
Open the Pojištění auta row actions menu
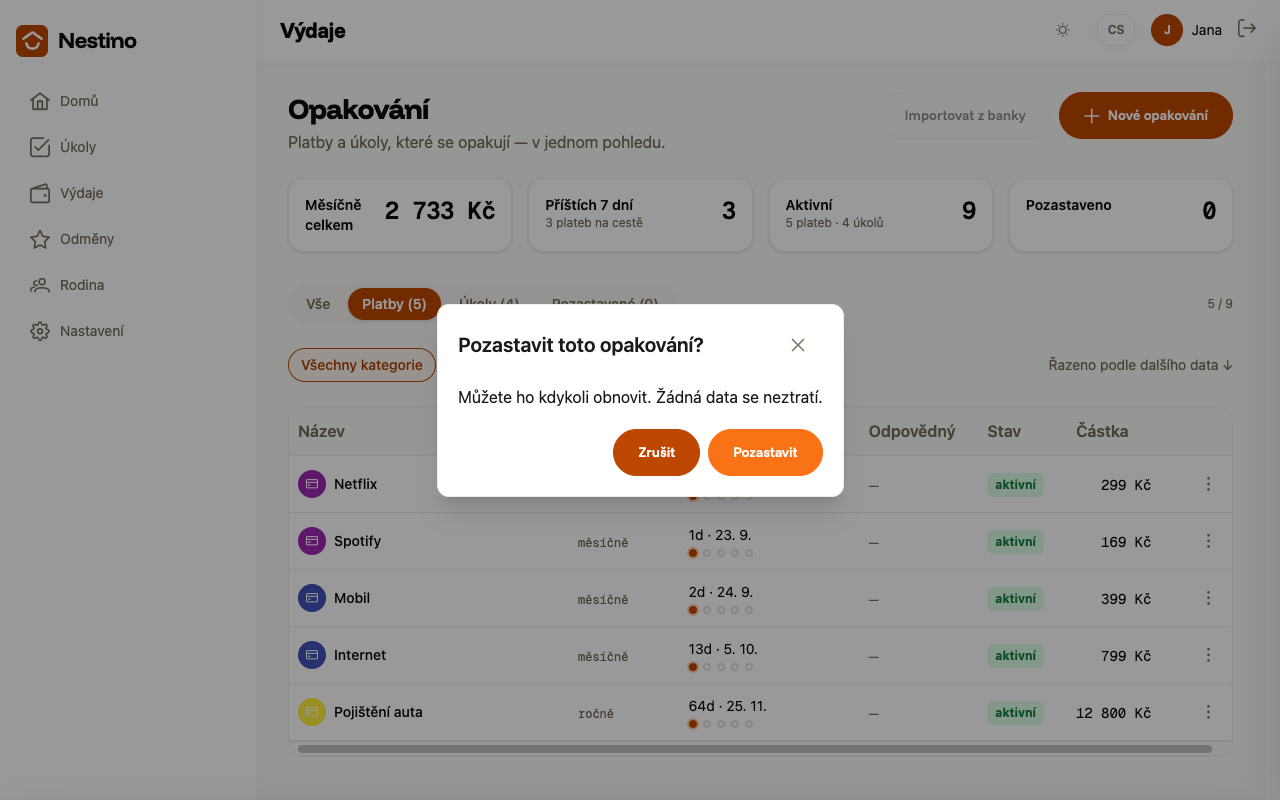coord(1208,712)
